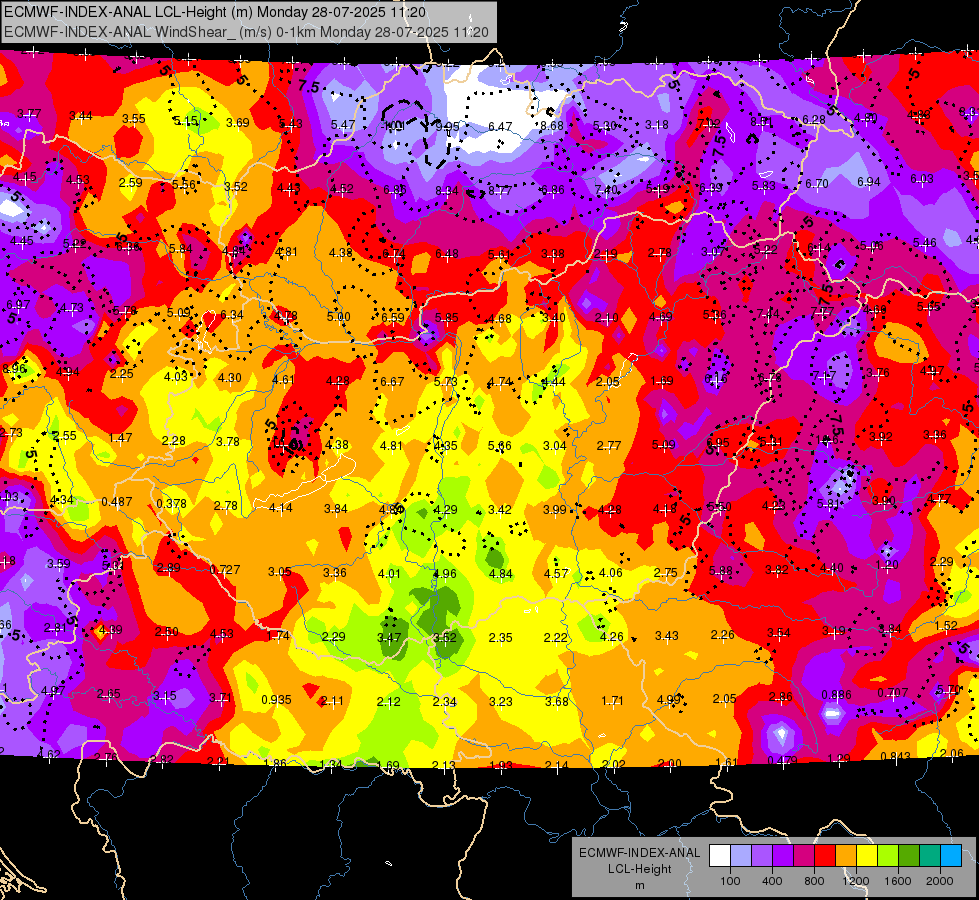Viewport: 979px width, 900px height.
Task: Click the wind shear value 4.26
Action: pos(611,636)
